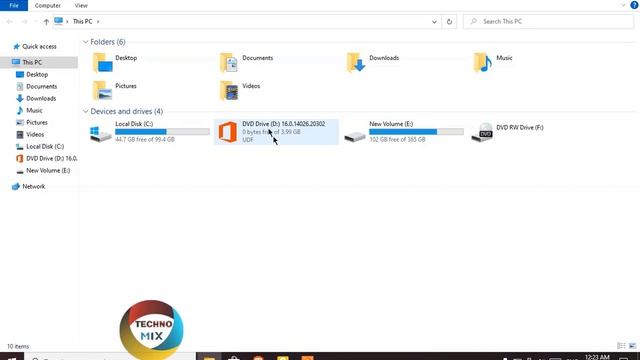
Task: Open the address bar history dropdown
Action: 434,22
